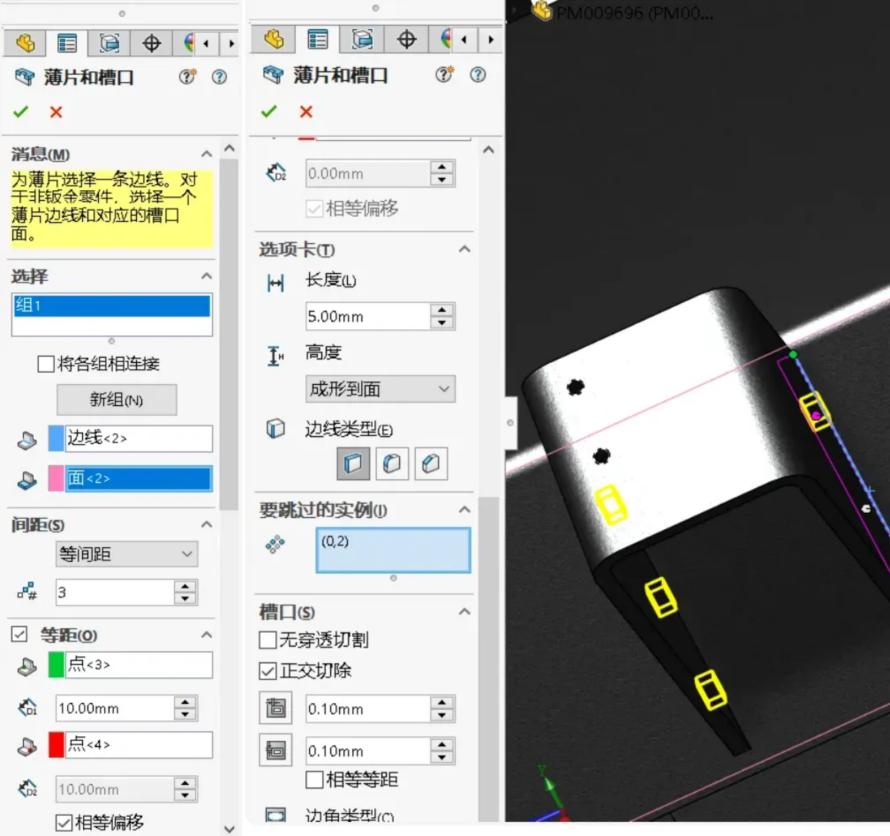Click the 点<4> offset field
Image resolution: width=890 pixels, height=836 pixels.
139,745
